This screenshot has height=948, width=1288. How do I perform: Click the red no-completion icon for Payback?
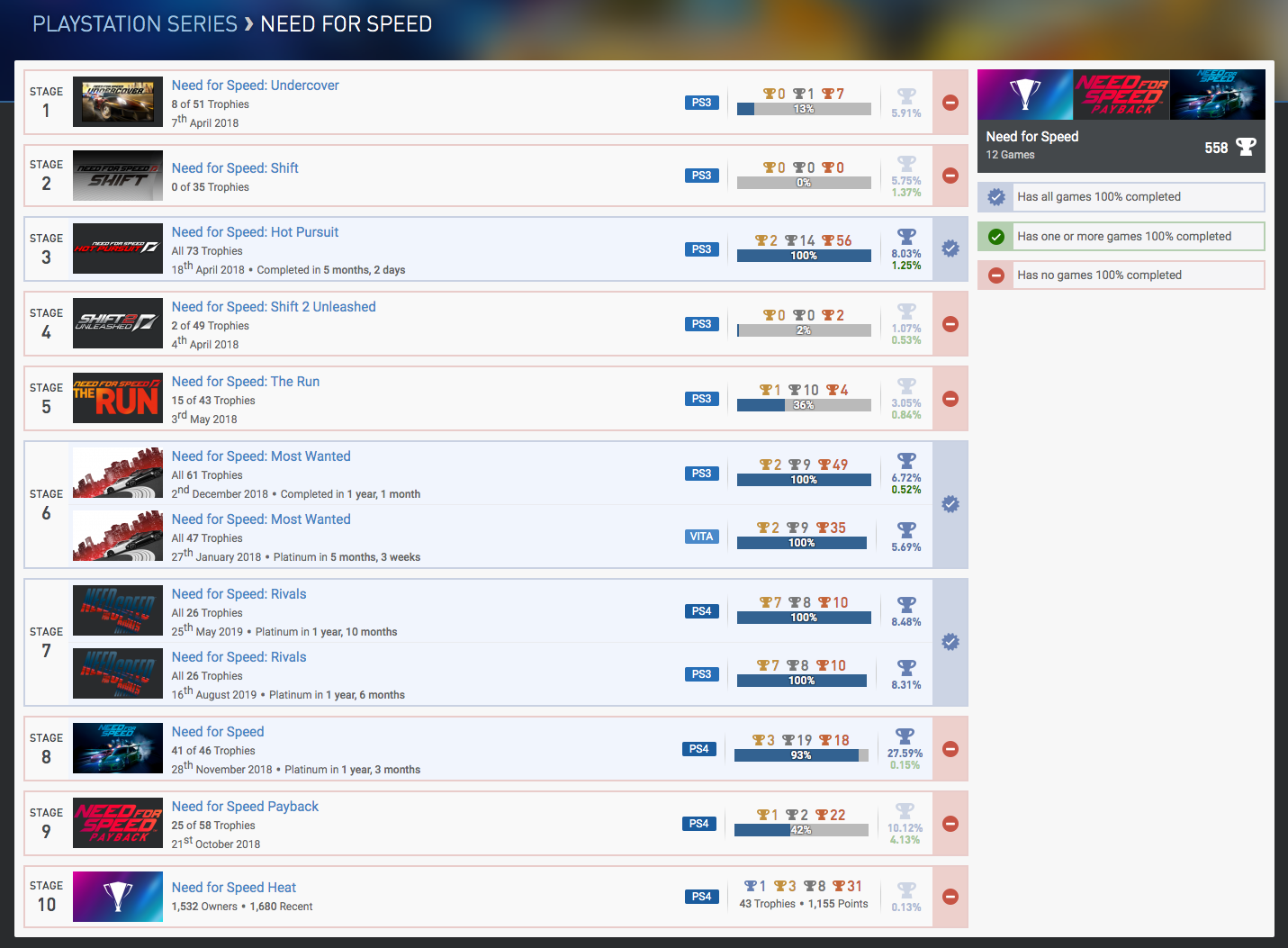[x=950, y=824]
